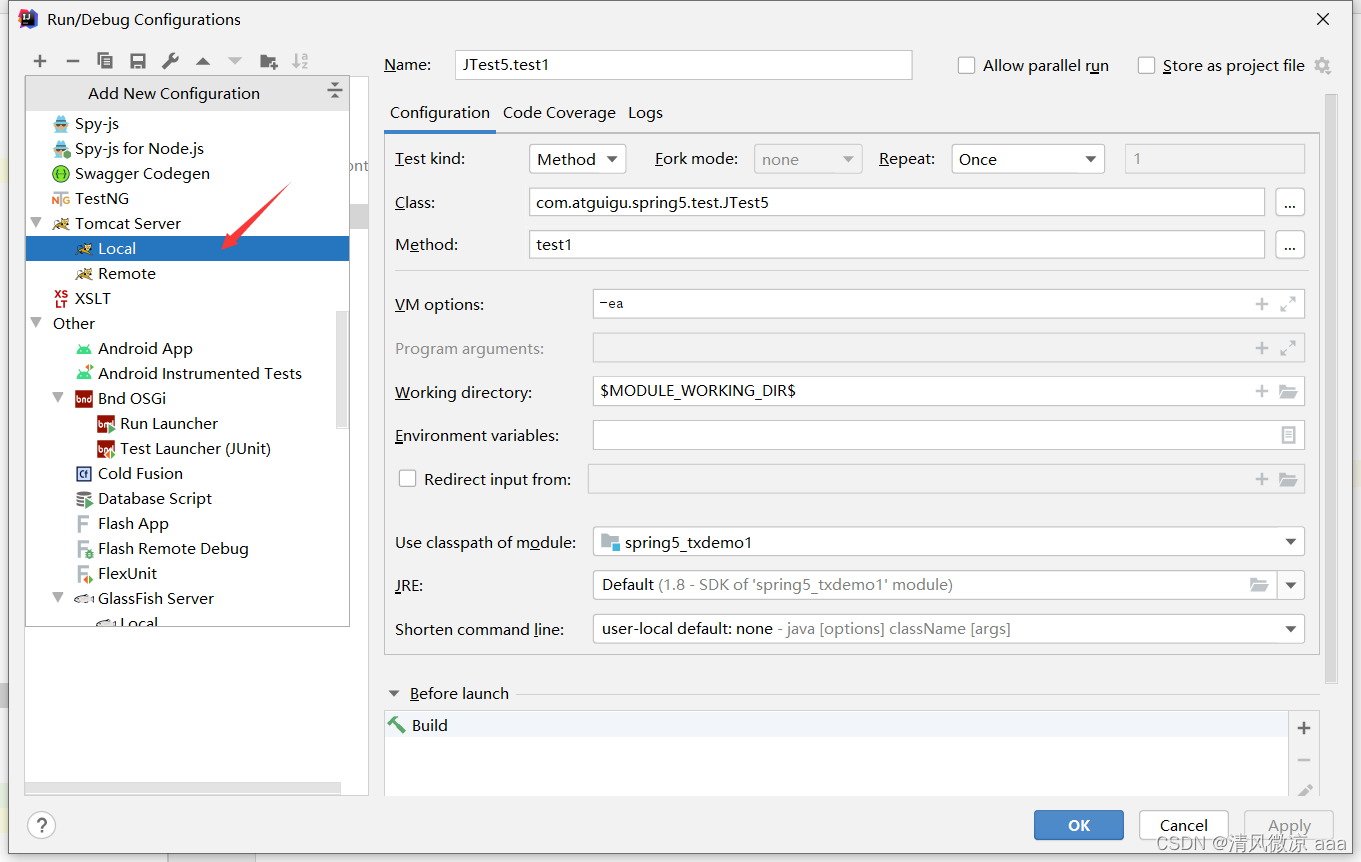
Task: Click into the Class input field
Action: pos(897,203)
